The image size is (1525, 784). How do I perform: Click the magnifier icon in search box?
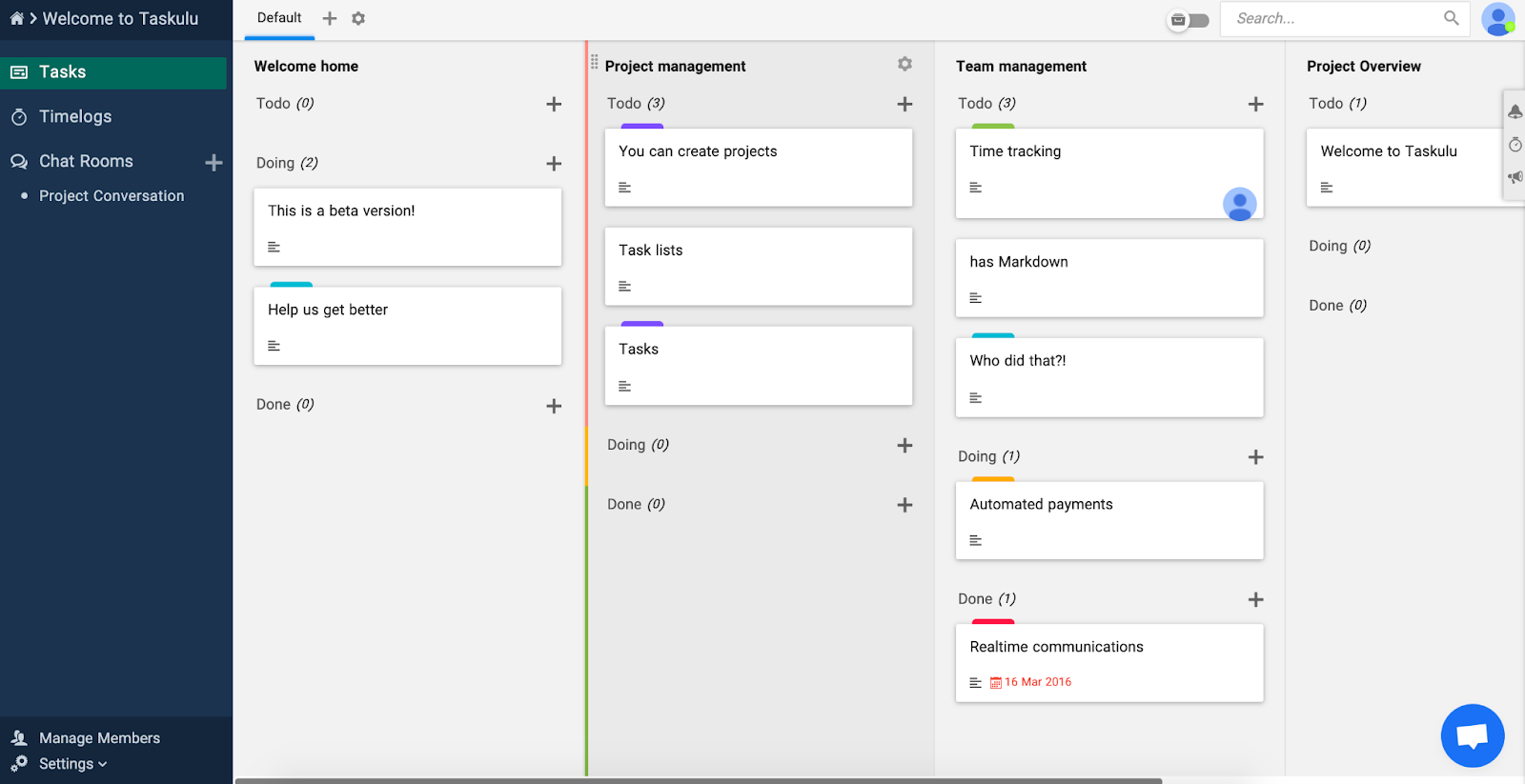[x=1451, y=18]
